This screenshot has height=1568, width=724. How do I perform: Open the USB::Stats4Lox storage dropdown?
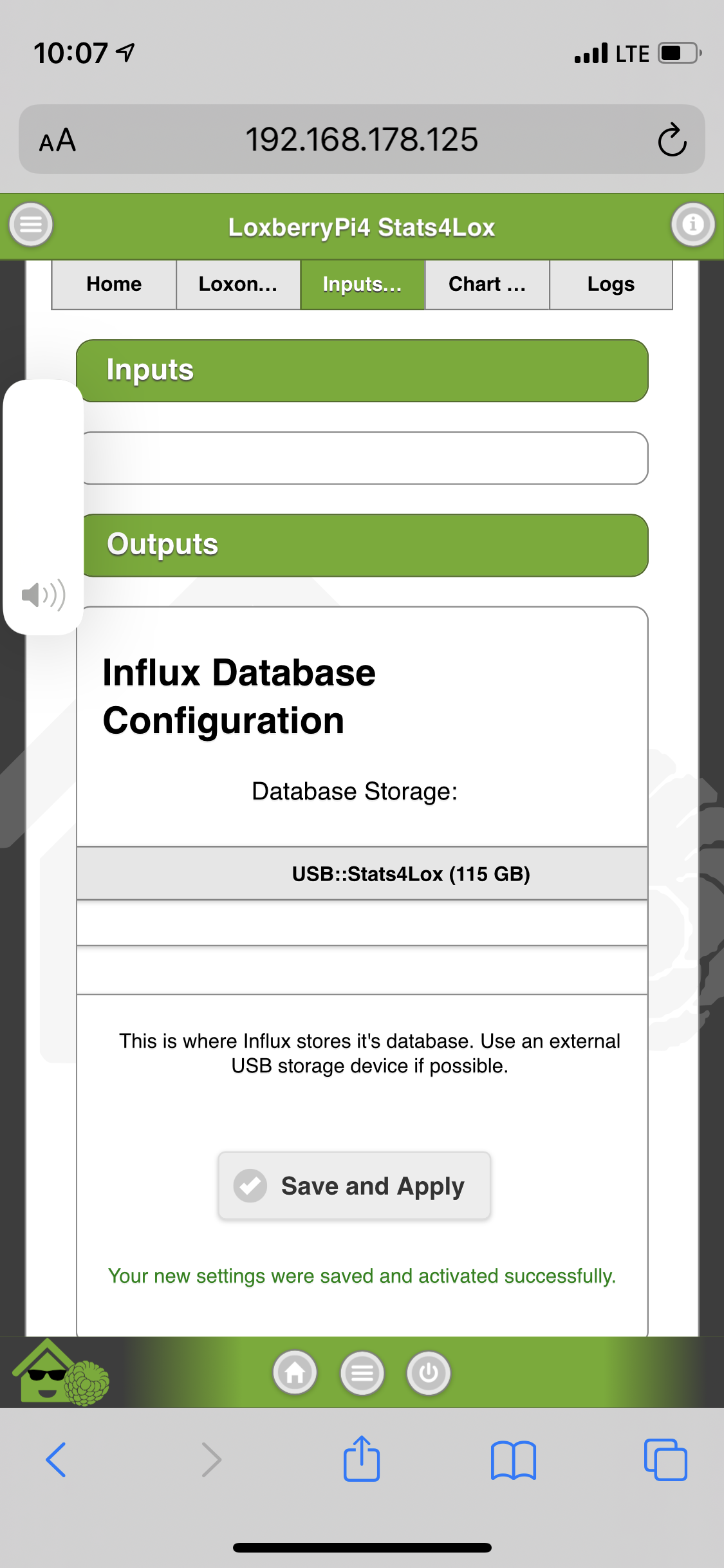click(x=362, y=873)
